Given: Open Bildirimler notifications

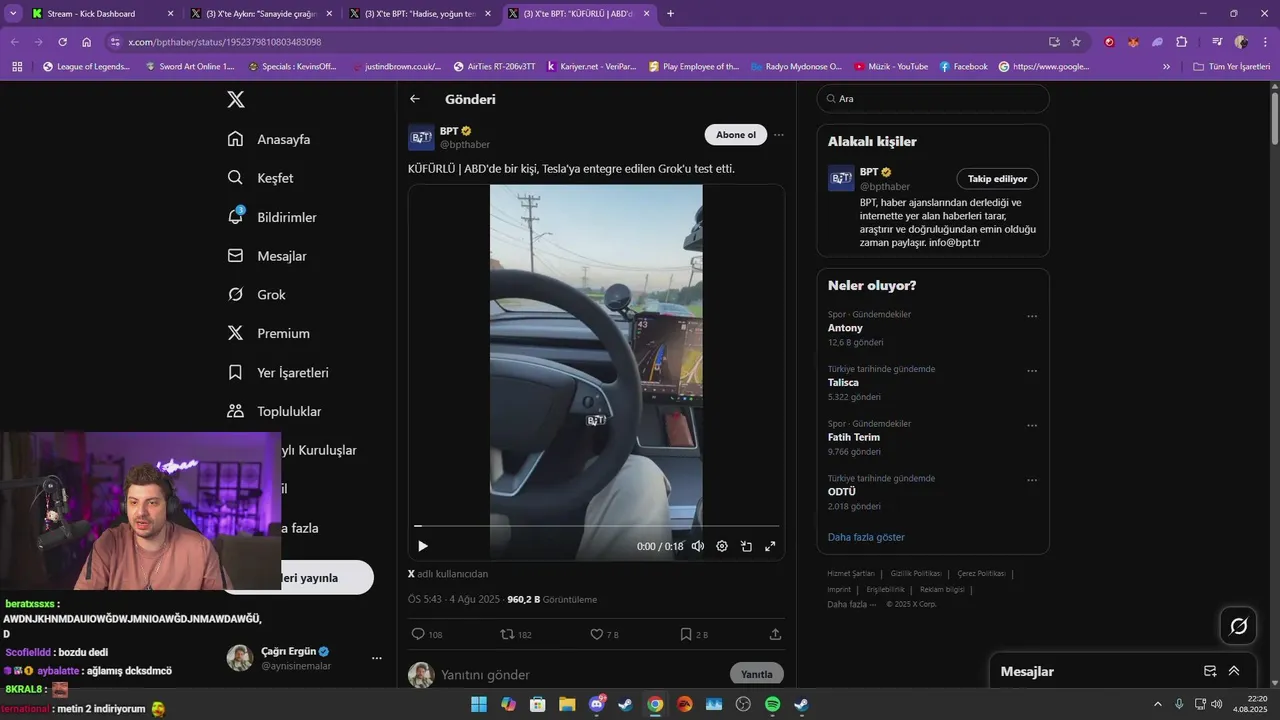Looking at the screenshot, I should (x=272, y=217).
